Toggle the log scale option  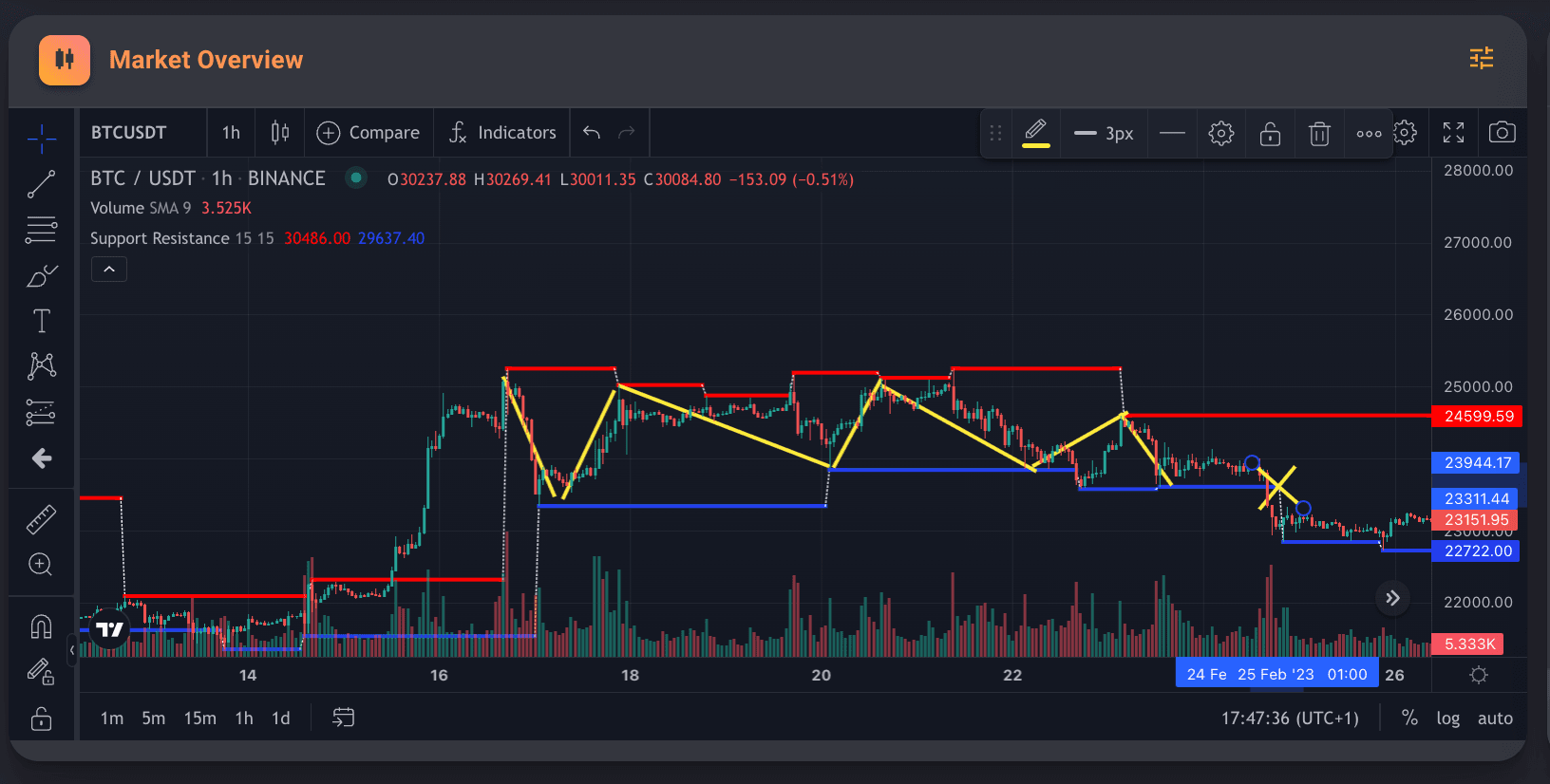(x=1447, y=719)
